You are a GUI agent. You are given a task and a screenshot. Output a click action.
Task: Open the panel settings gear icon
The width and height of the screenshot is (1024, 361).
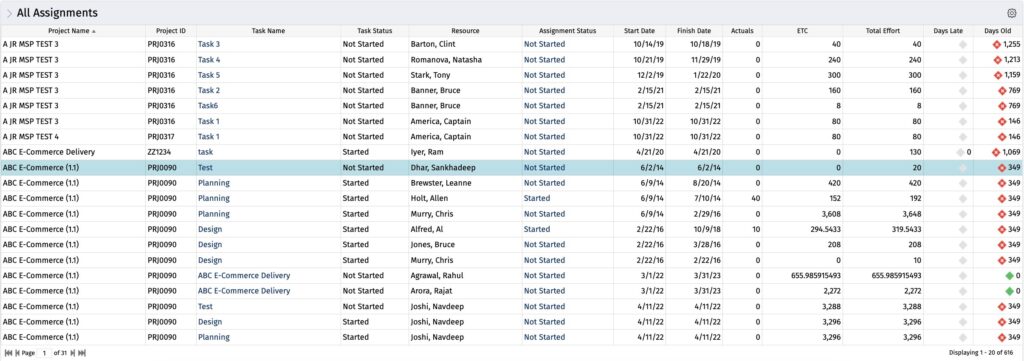[1012, 13]
